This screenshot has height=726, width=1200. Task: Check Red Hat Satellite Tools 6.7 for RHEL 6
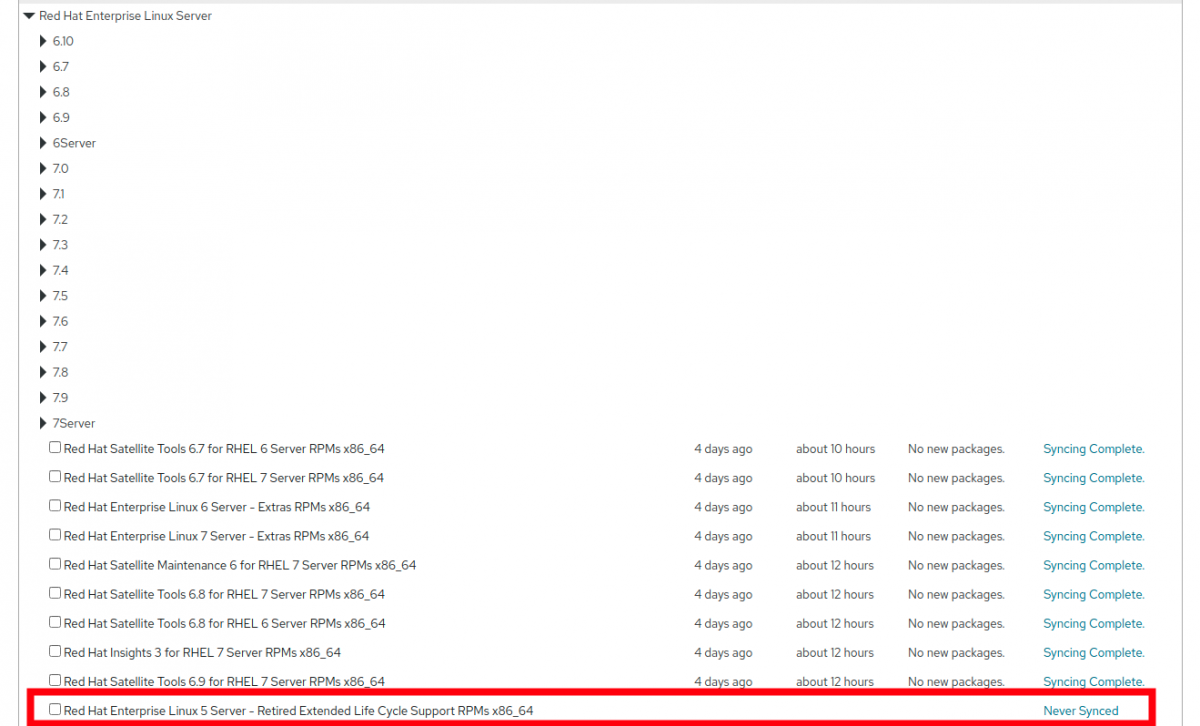55,448
